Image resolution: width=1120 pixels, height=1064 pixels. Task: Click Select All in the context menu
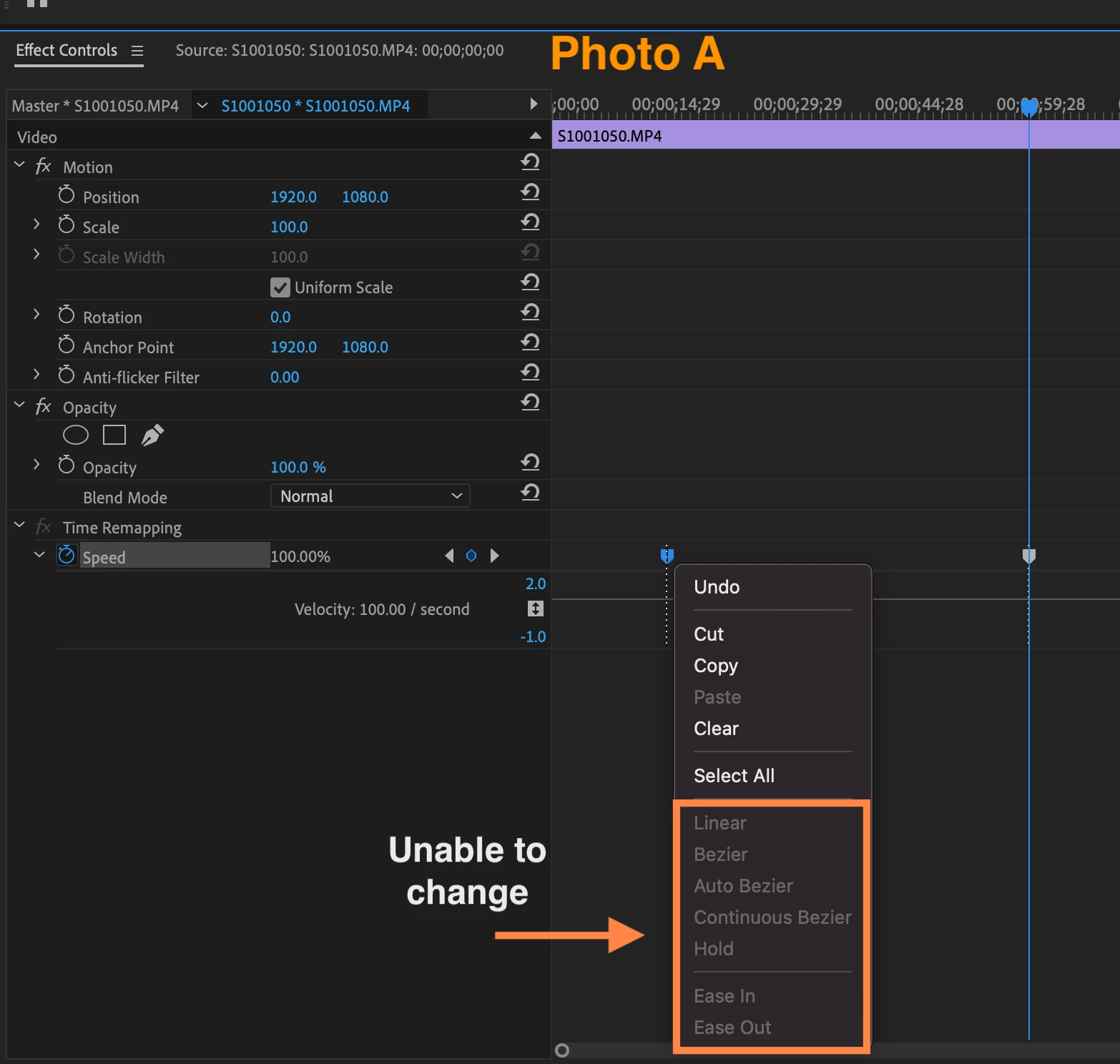coord(734,776)
